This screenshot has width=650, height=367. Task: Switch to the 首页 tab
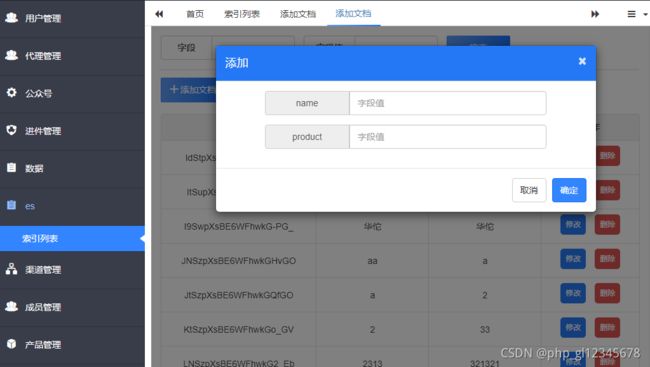[195, 14]
